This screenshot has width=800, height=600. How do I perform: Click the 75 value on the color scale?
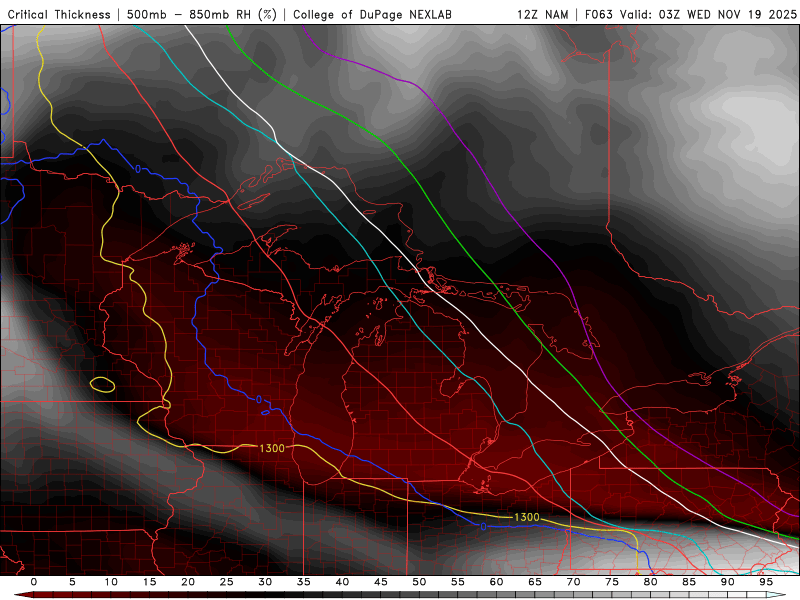pyautogui.click(x=612, y=582)
